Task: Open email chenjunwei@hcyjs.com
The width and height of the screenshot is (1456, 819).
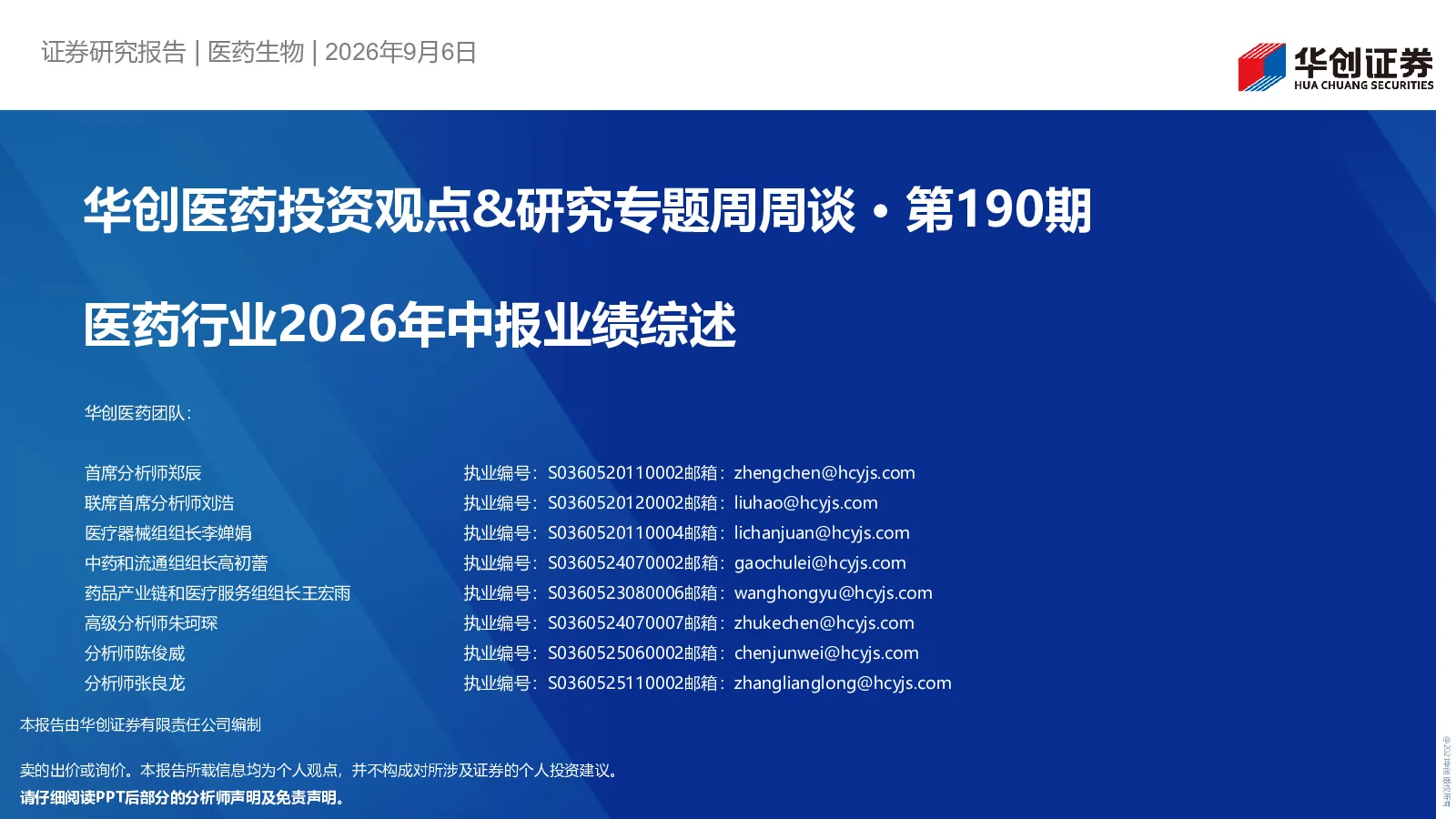Action: click(826, 653)
